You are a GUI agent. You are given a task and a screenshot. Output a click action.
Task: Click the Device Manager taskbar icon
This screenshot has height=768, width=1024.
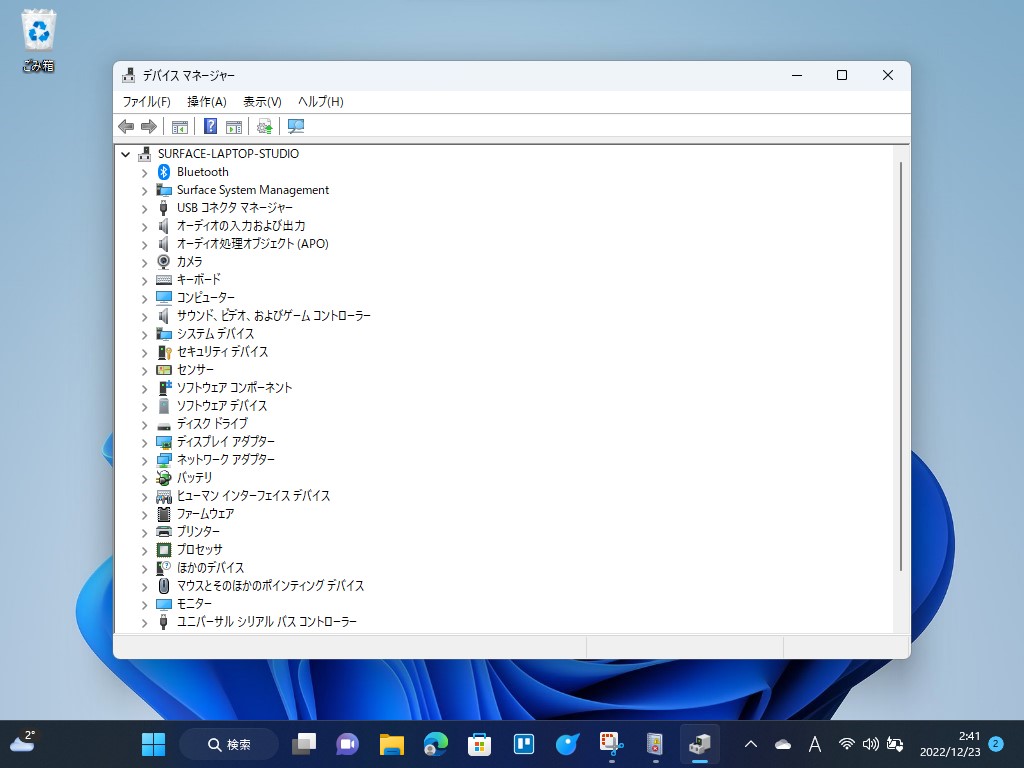pos(699,744)
